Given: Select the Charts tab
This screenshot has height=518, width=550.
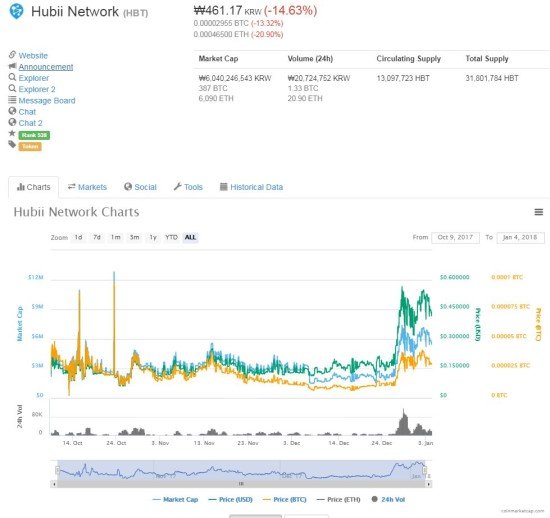Looking at the screenshot, I should (34, 187).
